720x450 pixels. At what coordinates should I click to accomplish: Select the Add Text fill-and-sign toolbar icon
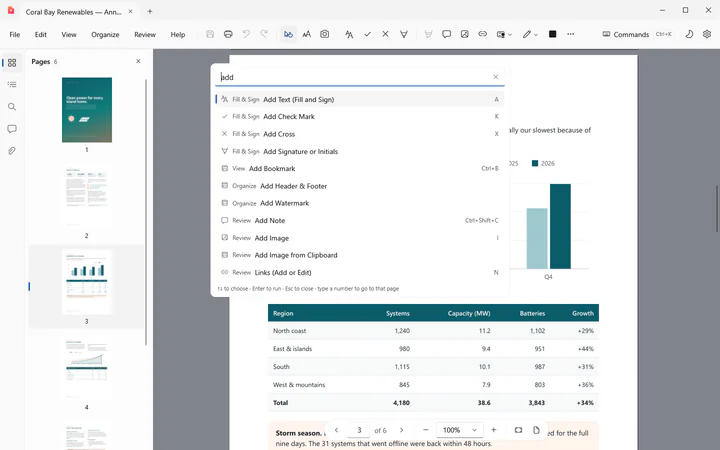(349, 34)
